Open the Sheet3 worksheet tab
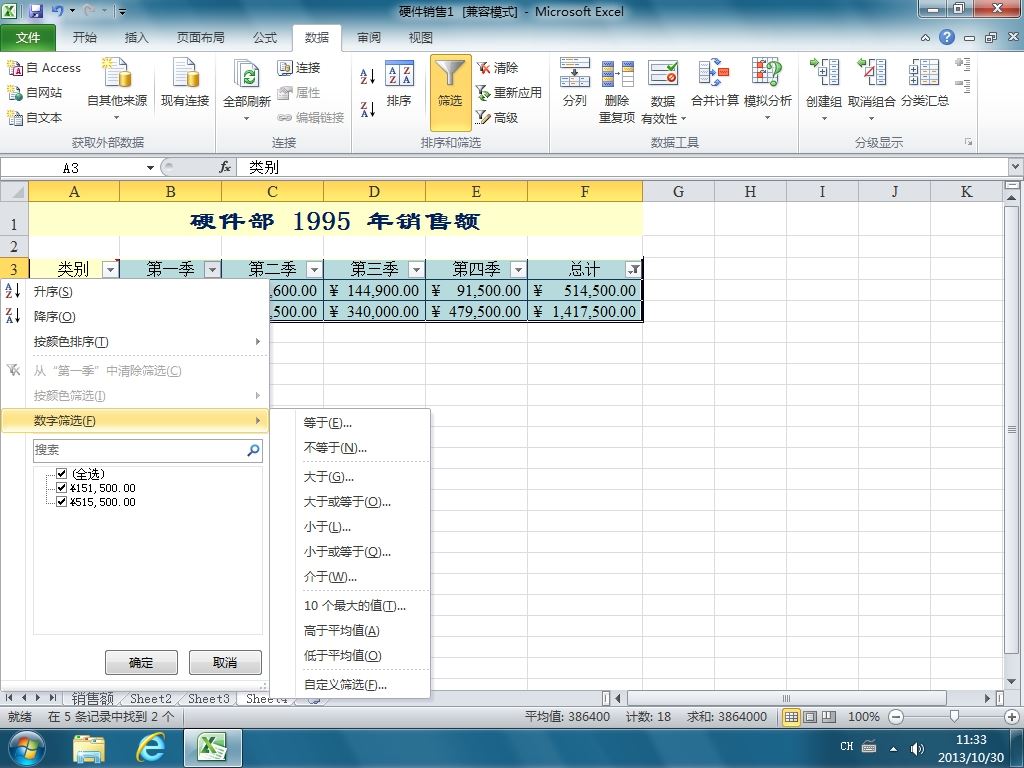Viewport: 1024px width, 768px height. coord(208,699)
